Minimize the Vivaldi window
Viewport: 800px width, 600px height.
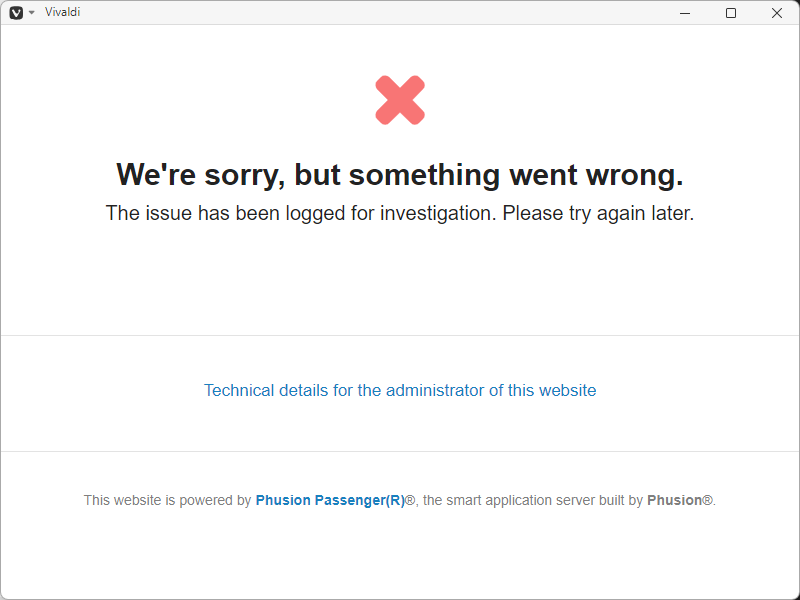coord(684,13)
